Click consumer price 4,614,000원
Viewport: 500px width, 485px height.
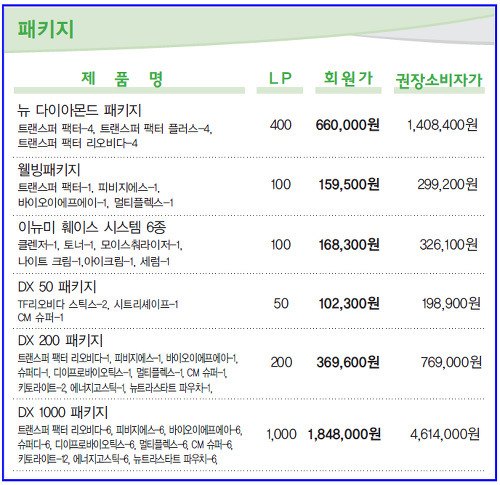coord(445,434)
